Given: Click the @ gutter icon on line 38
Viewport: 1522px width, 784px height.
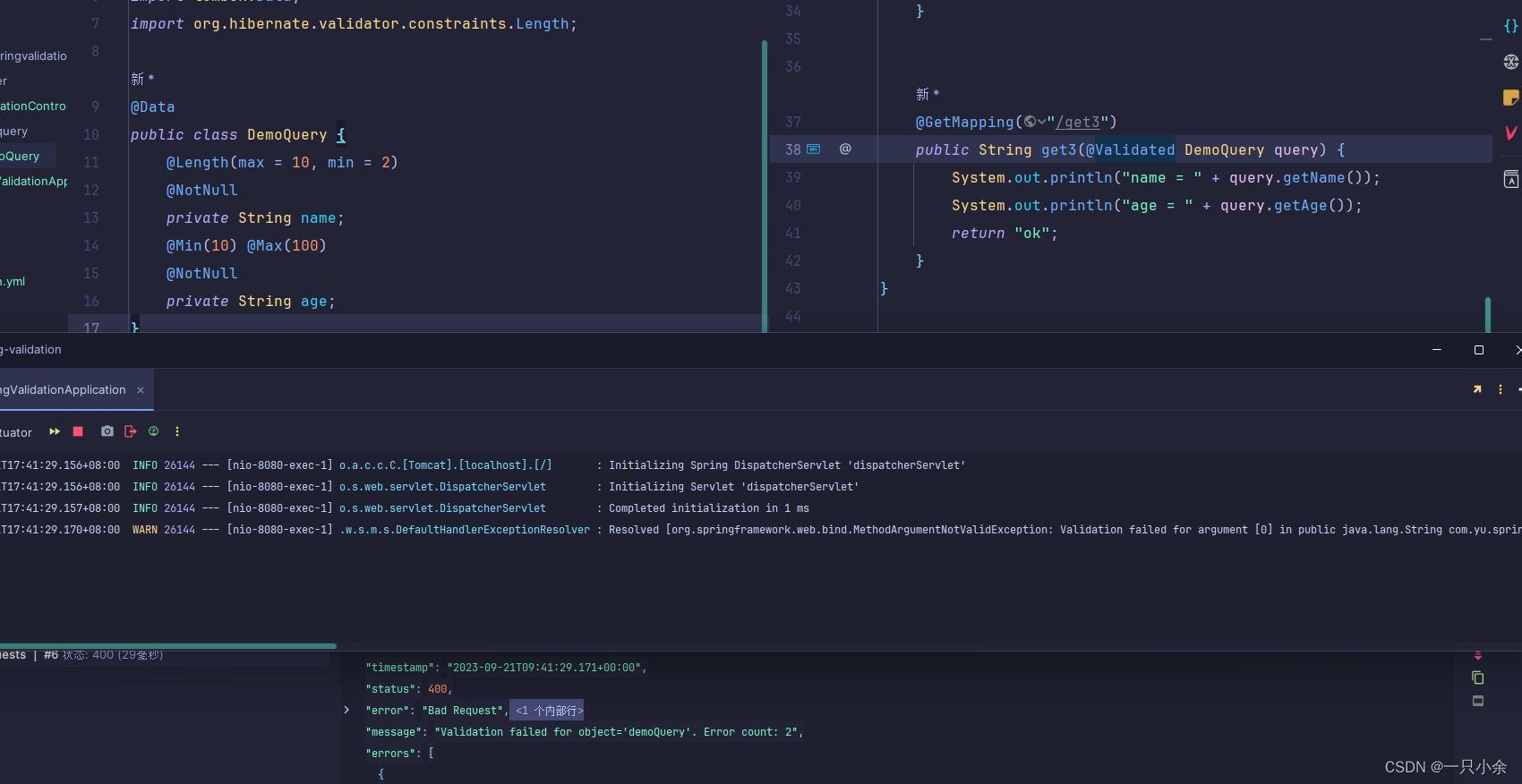Looking at the screenshot, I should click(845, 149).
